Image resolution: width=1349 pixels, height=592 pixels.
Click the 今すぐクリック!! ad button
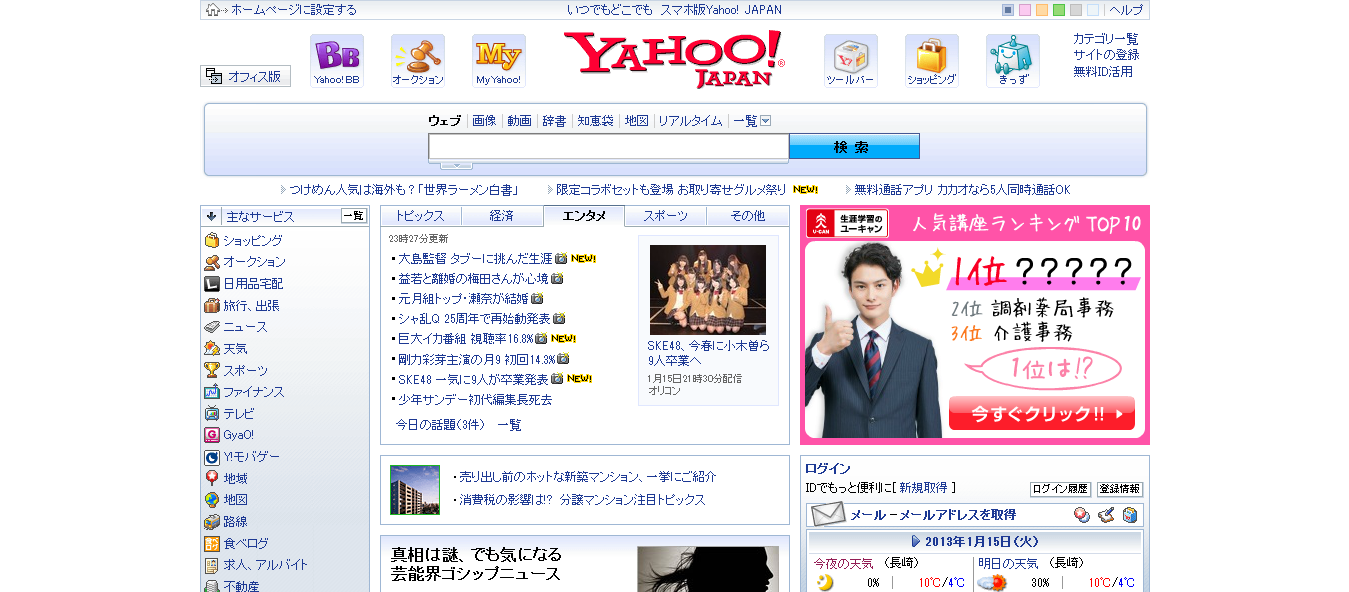point(1042,413)
